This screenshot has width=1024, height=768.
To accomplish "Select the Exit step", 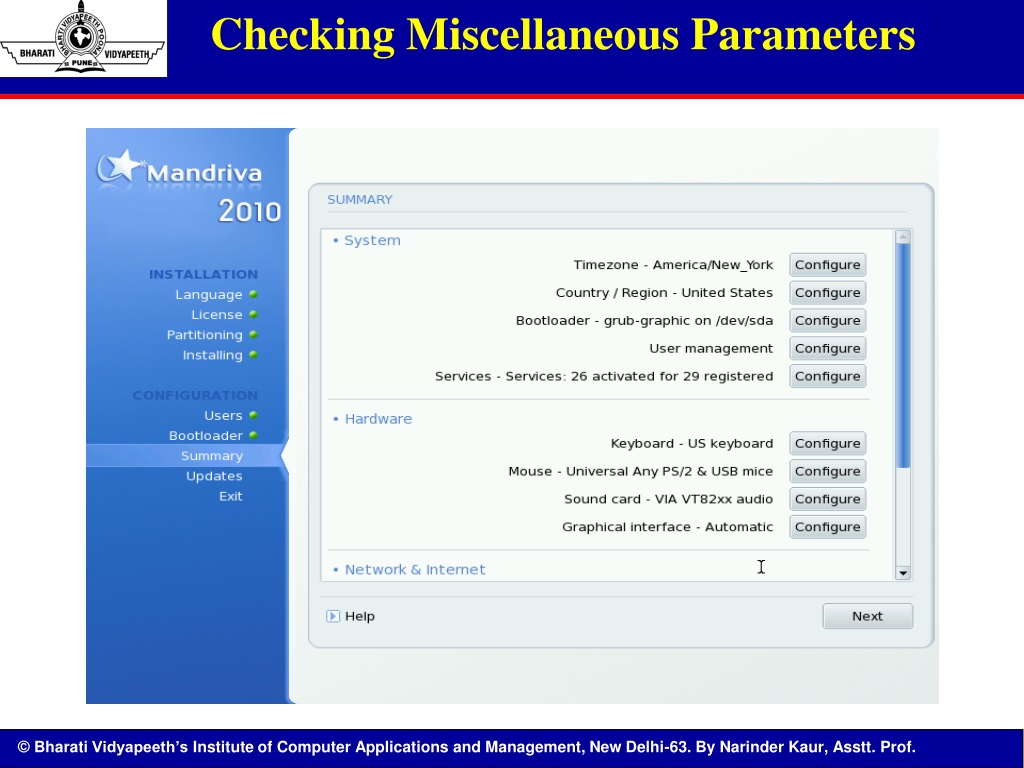I will click(x=231, y=496).
